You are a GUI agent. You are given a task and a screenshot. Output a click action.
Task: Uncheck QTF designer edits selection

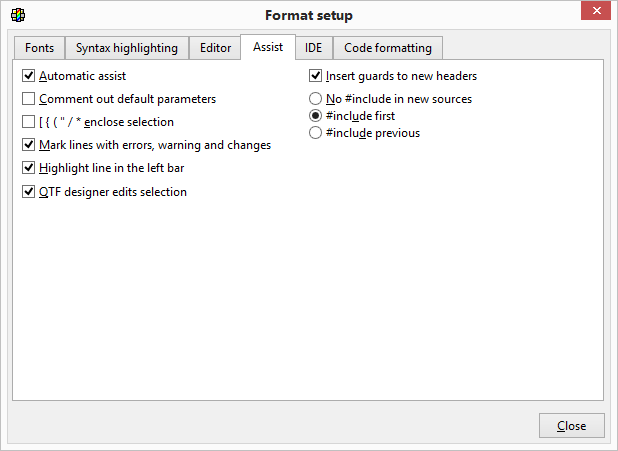tap(29, 192)
